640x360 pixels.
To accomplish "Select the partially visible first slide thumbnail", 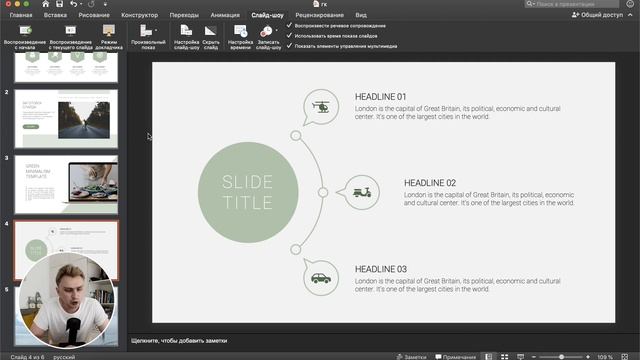I will coord(66,67).
